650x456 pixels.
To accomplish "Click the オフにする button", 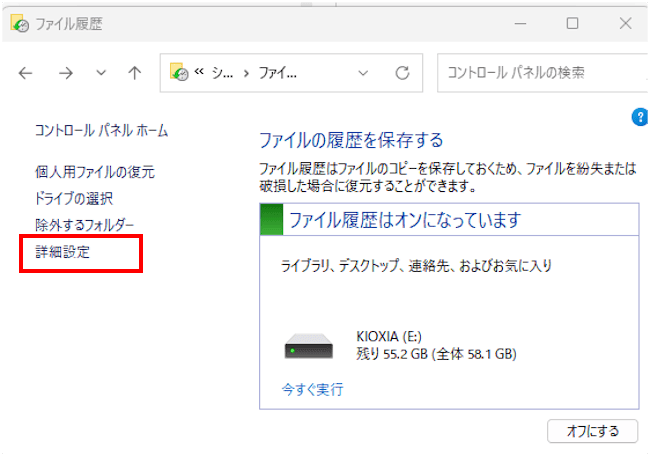I will click(x=592, y=431).
